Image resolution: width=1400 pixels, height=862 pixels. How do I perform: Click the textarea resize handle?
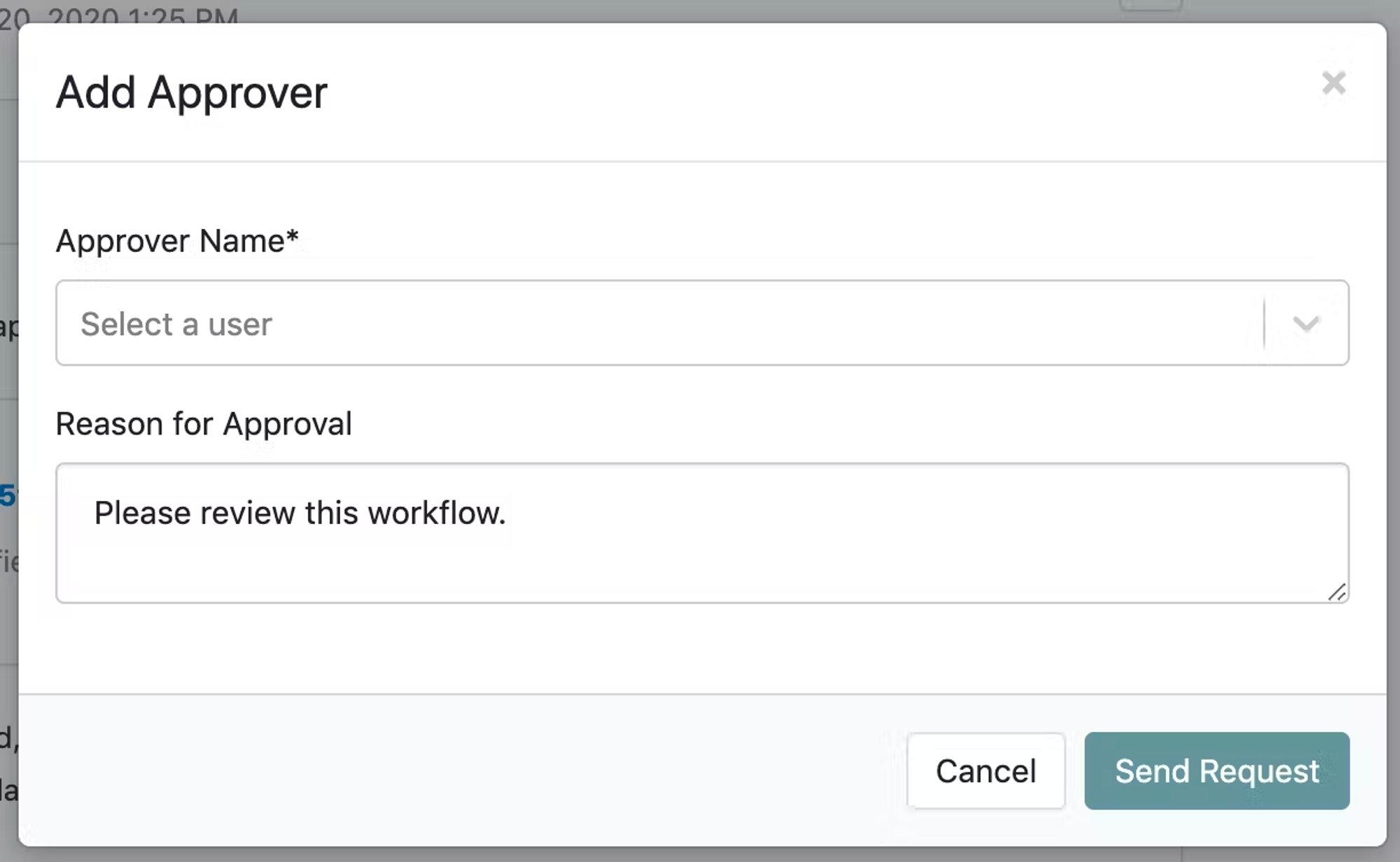pos(1338,593)
